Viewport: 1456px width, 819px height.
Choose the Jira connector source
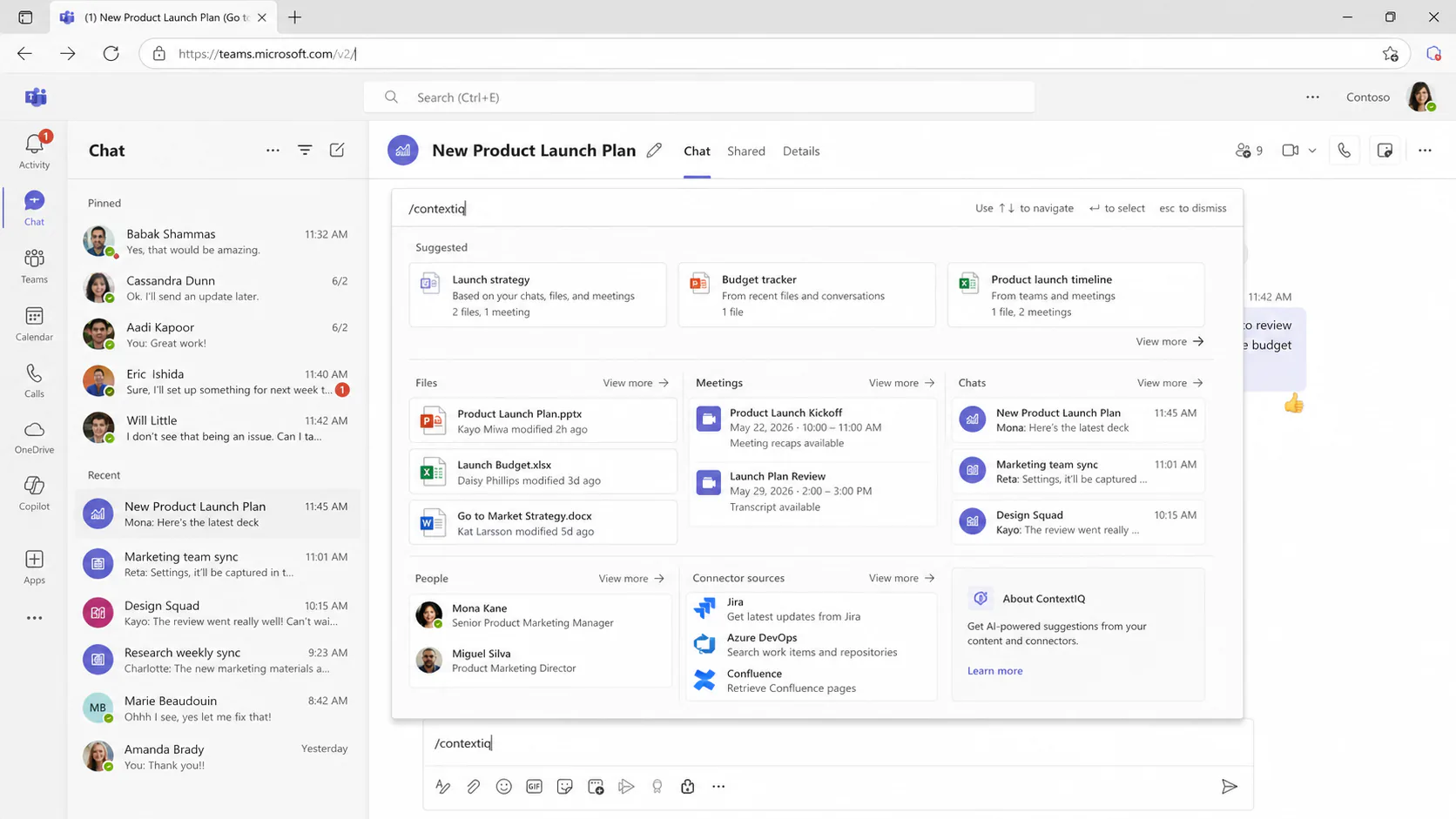[x=812, y=609]
